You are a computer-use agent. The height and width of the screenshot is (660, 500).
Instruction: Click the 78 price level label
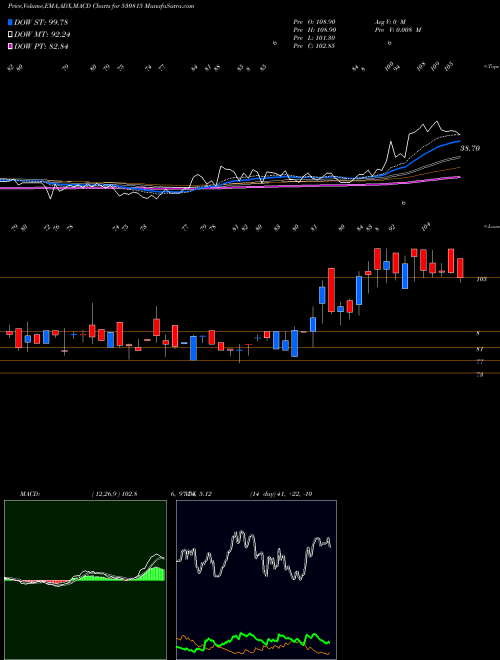(x=480, y=374)
